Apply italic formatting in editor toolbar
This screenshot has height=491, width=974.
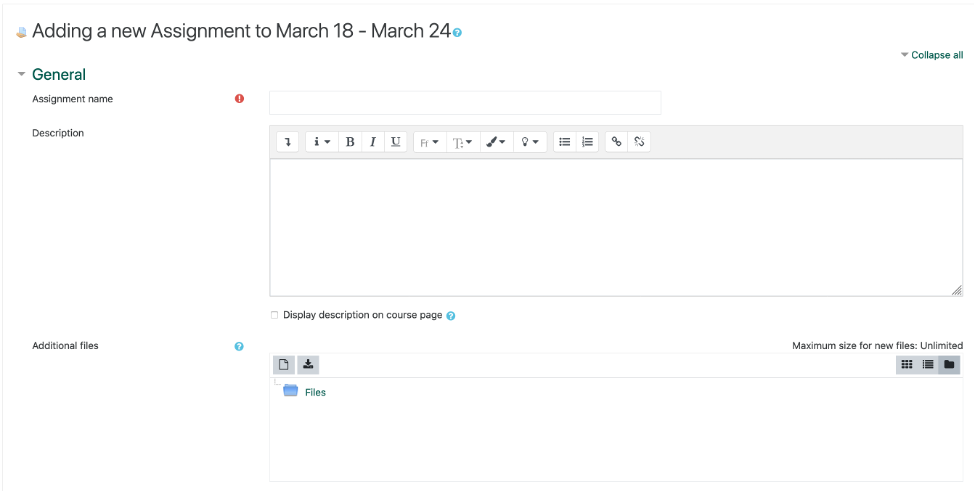tap(373, 142)
